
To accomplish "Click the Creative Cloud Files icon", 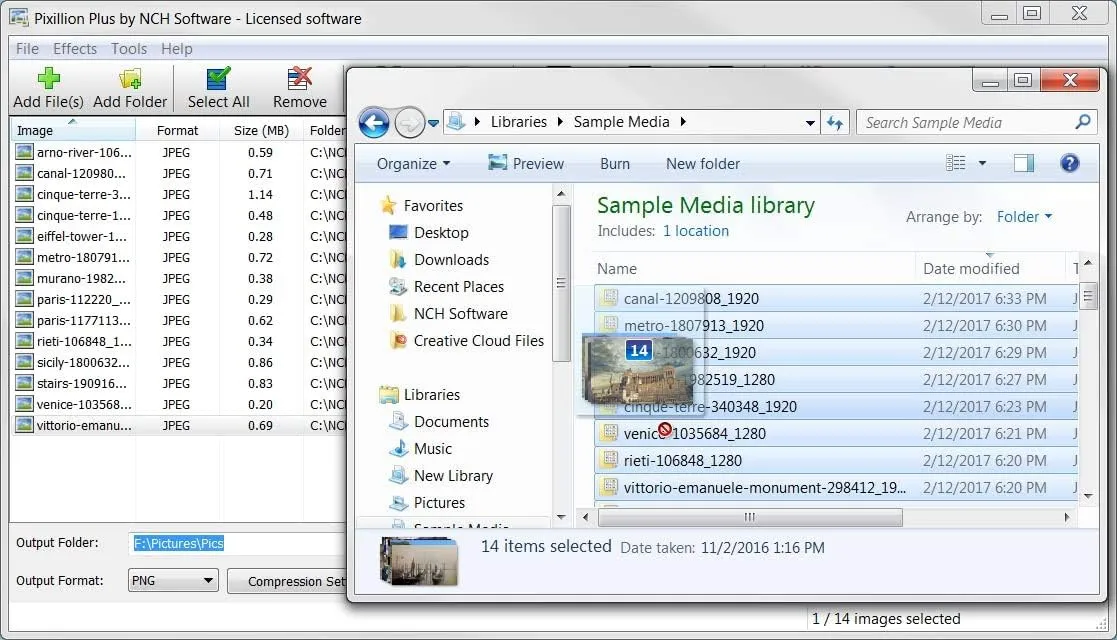I will 398,341.
